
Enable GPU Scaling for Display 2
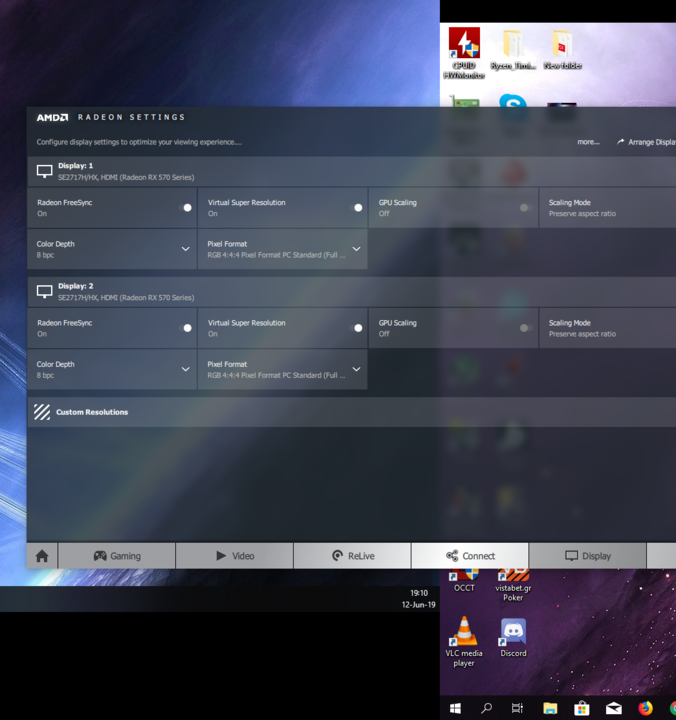(526, 328)
